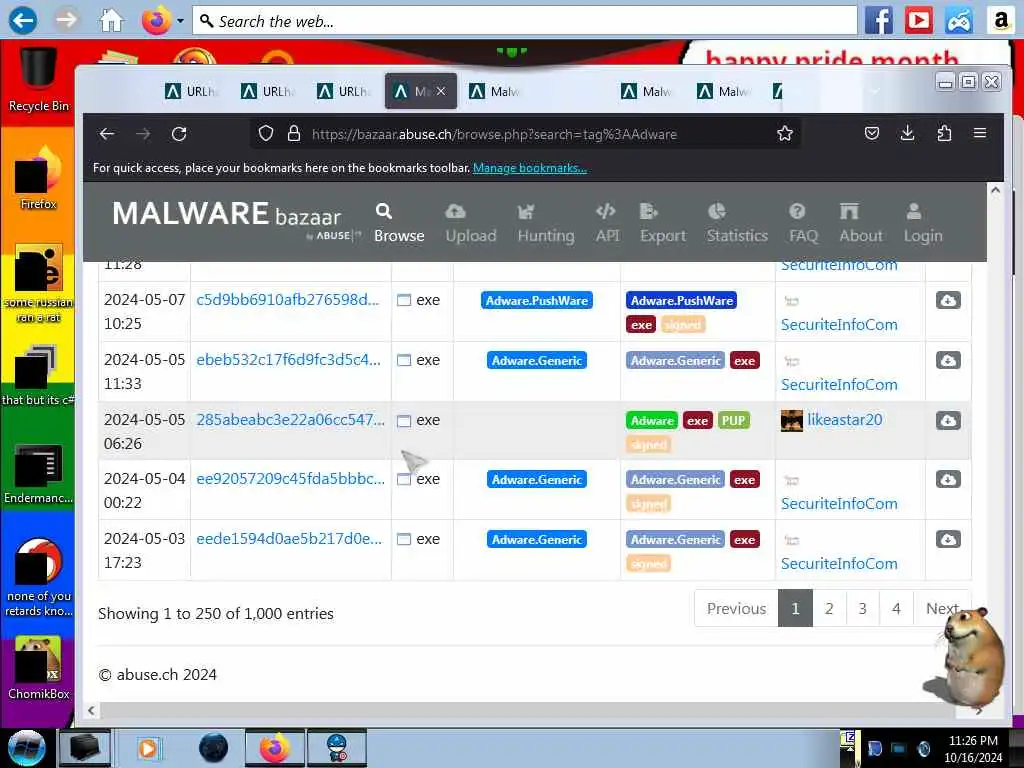Download the ee92057209 sample via cloud icon
1024x768 pixels.
(948, 480)
